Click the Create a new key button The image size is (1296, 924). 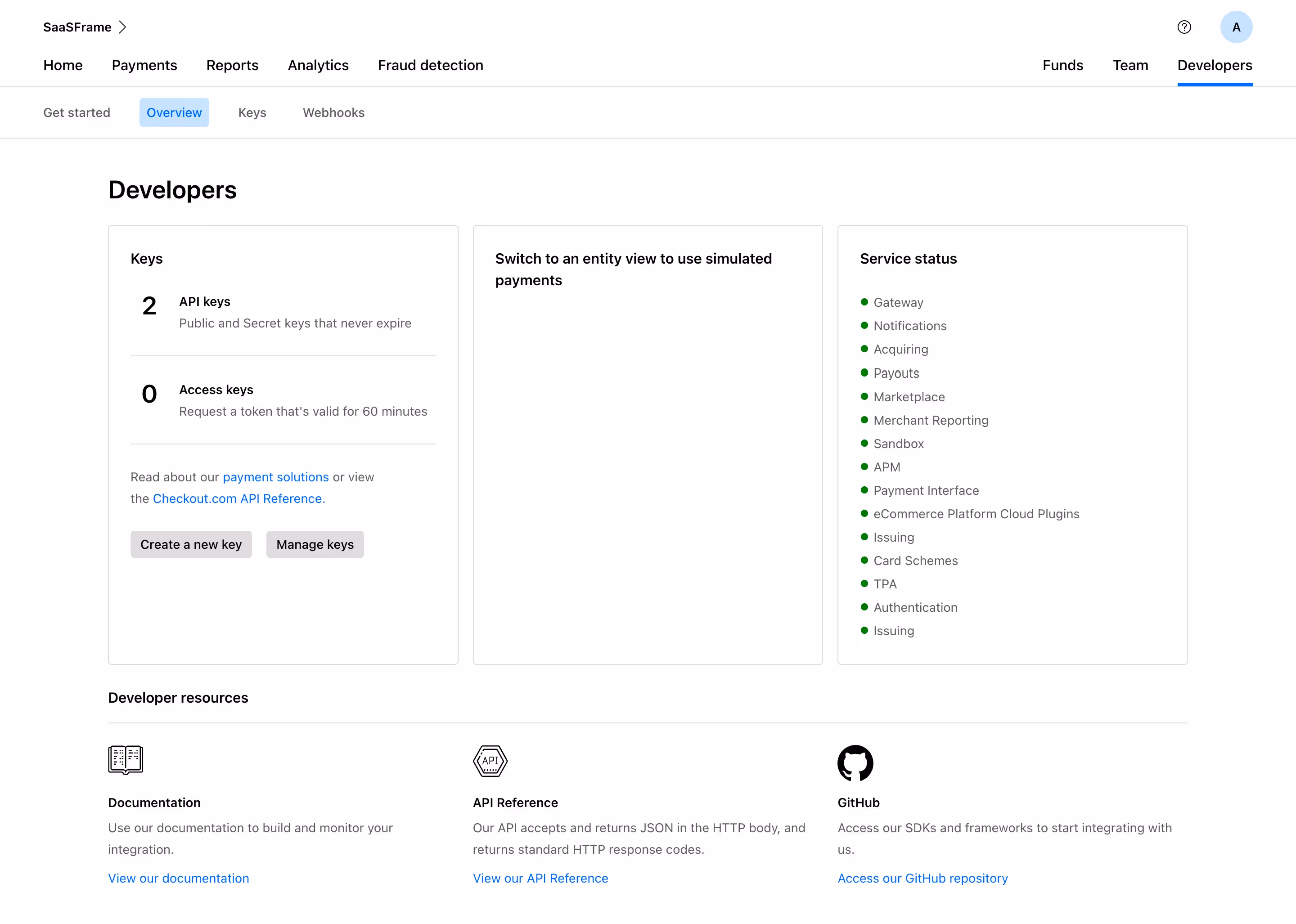point(191,544)
